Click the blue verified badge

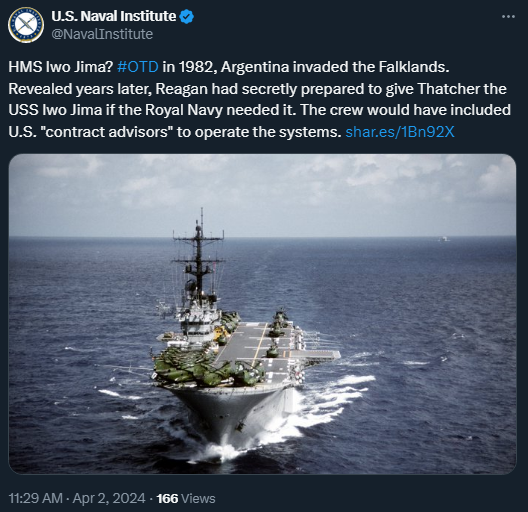186,17
